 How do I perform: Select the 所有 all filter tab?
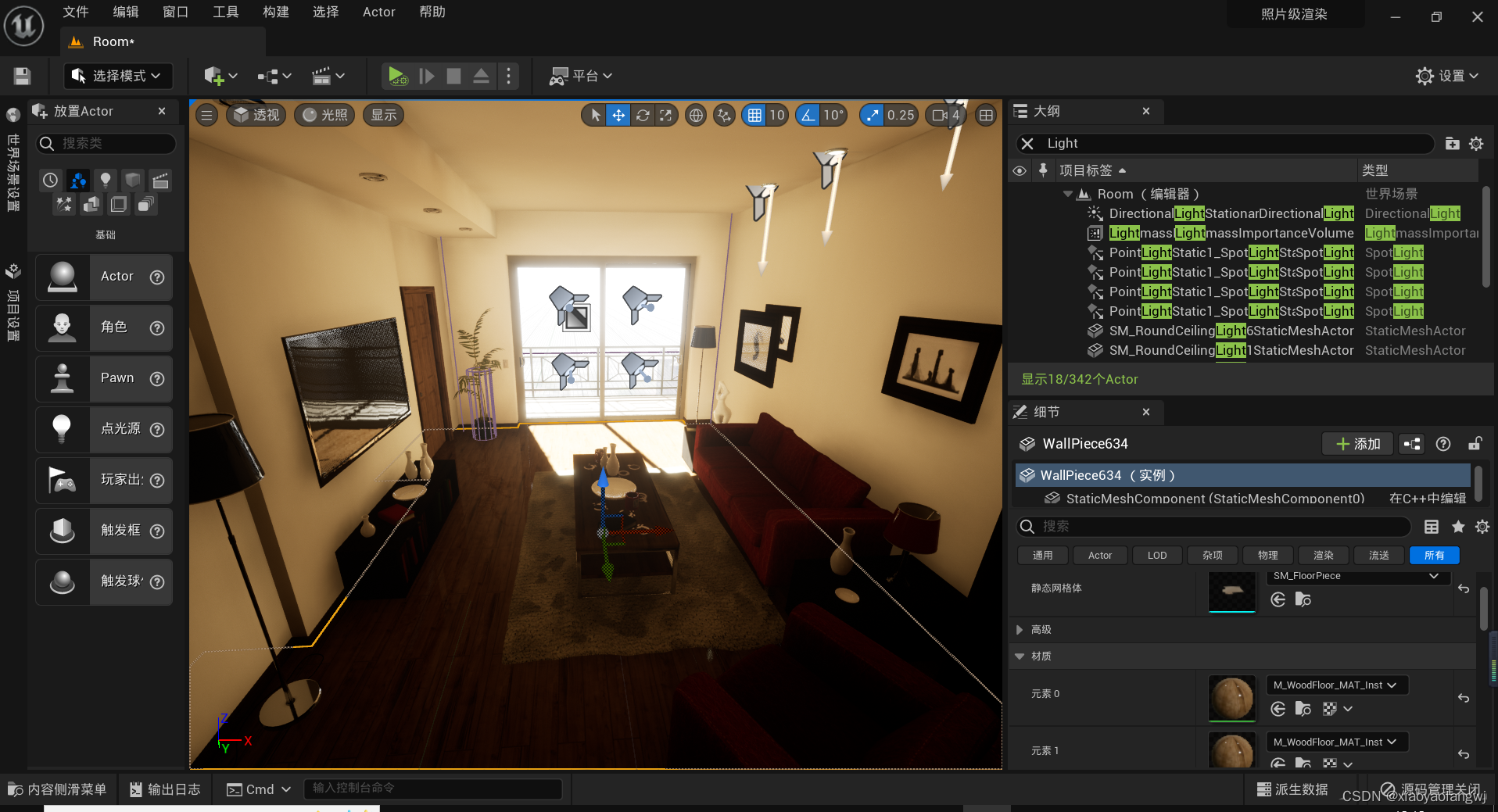[1435, 556]
